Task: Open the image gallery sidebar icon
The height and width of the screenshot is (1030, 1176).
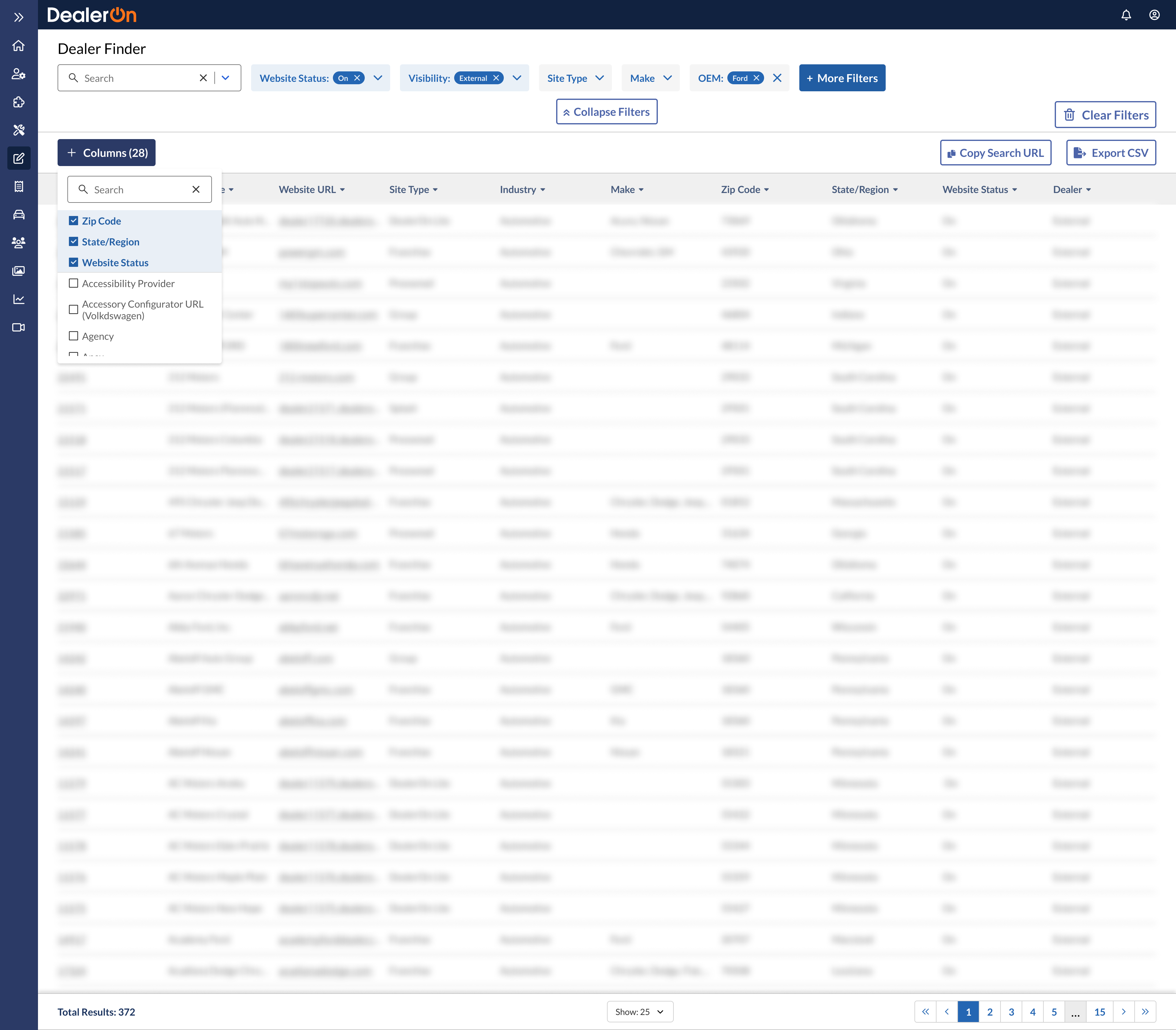Action: click(x=18, y=271)
